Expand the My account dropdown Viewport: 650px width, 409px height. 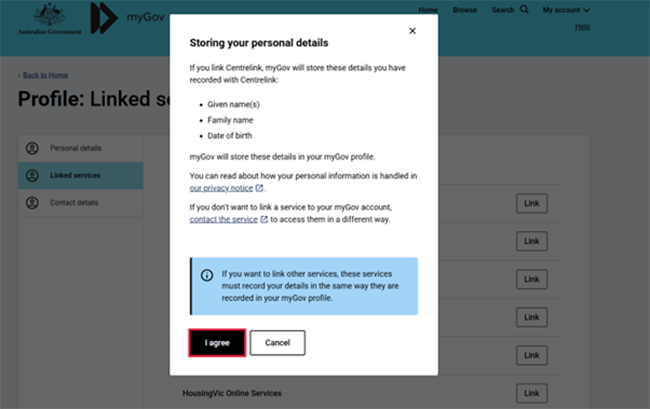pyautogui.click(x=566, y=10)
